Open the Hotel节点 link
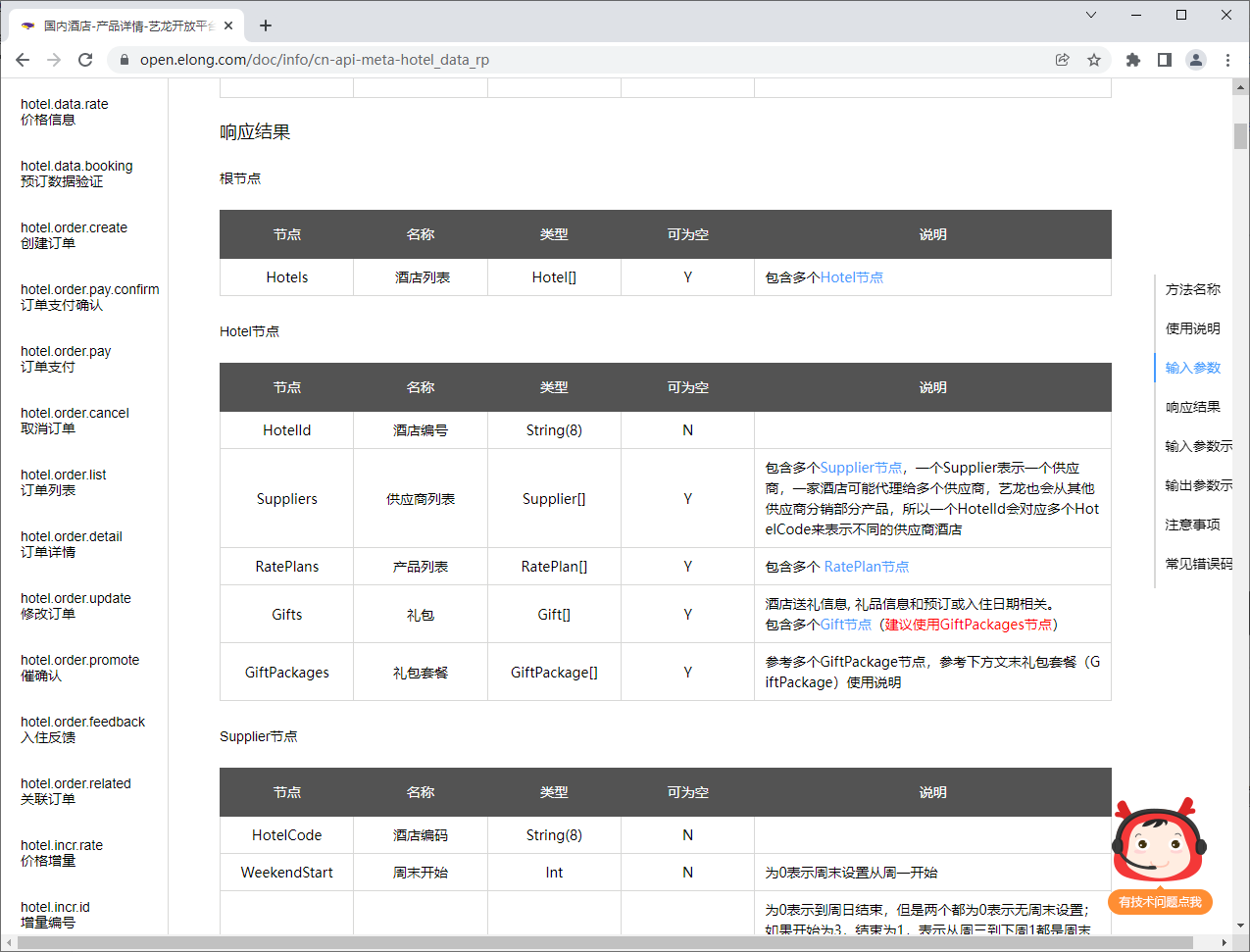This screenshot has height=952, width=1250. coord(851,277)
